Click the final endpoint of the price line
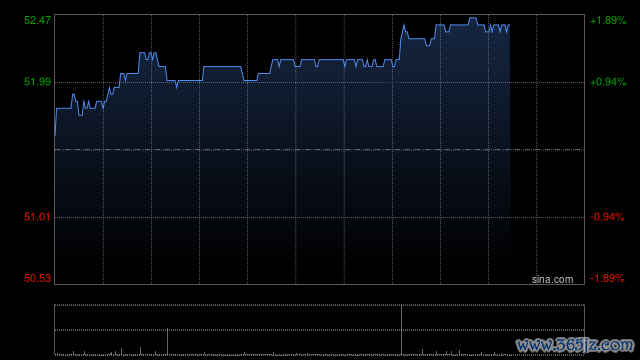 click(509, 25)
